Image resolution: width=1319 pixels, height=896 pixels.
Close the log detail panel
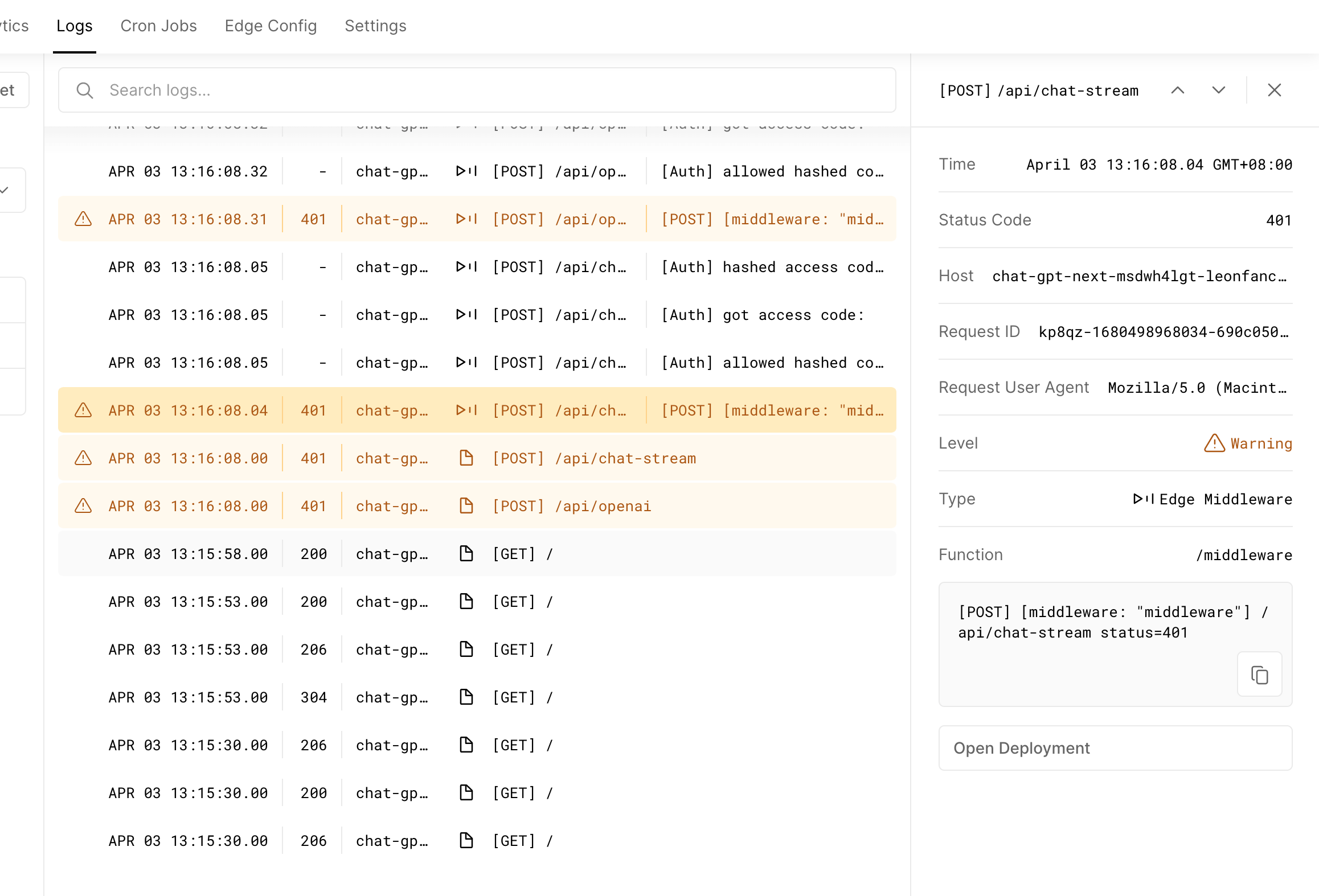click(1274, 90)
